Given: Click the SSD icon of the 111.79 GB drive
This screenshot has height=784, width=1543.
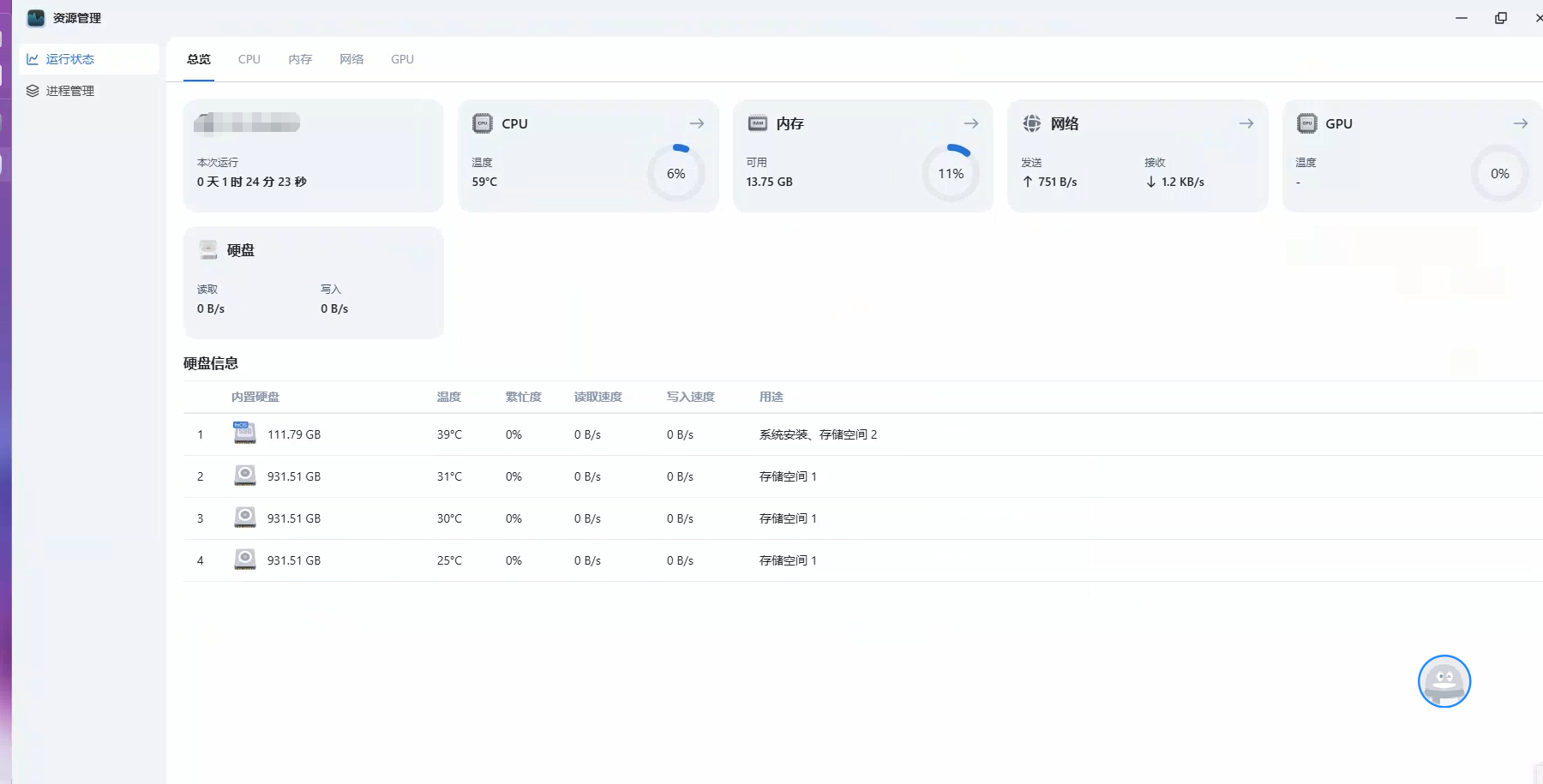Looking at the screenshot, I should point(244,433).
